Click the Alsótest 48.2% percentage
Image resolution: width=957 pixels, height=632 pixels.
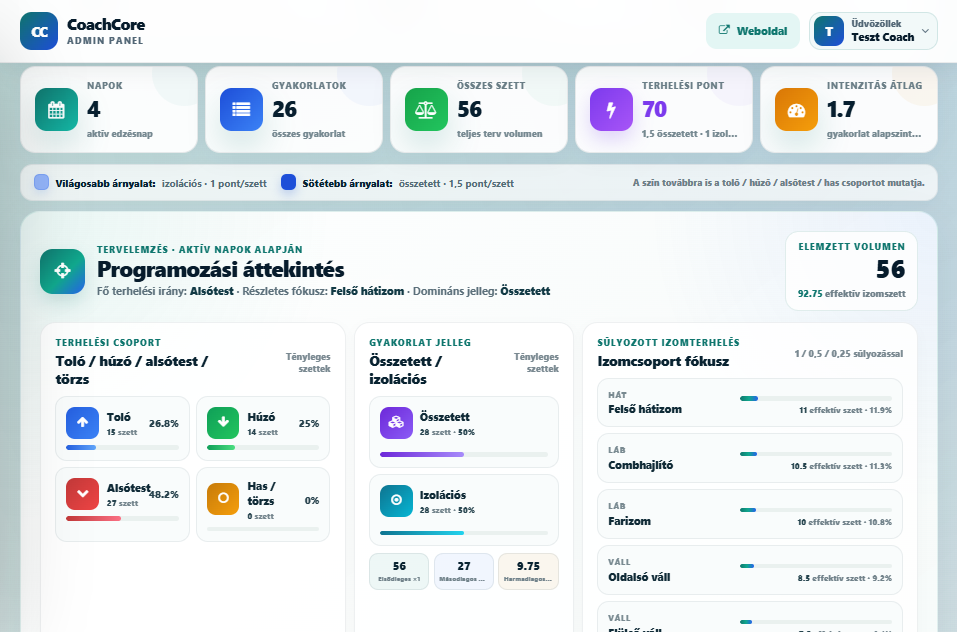[164, 495]
